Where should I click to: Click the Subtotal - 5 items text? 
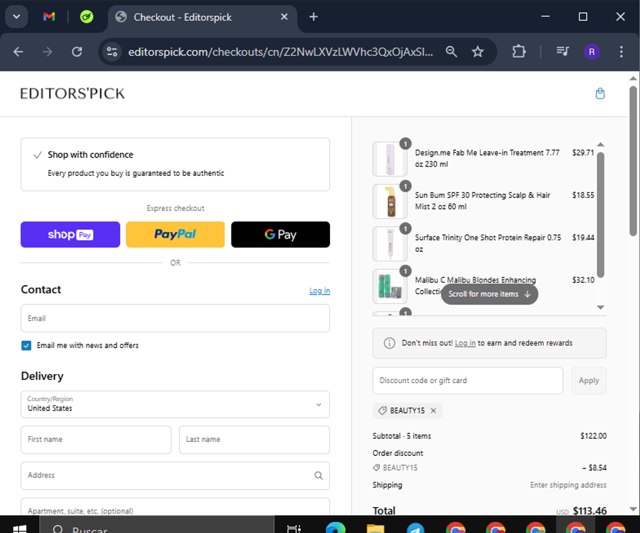pyautogui.click(x=402, y=436)
